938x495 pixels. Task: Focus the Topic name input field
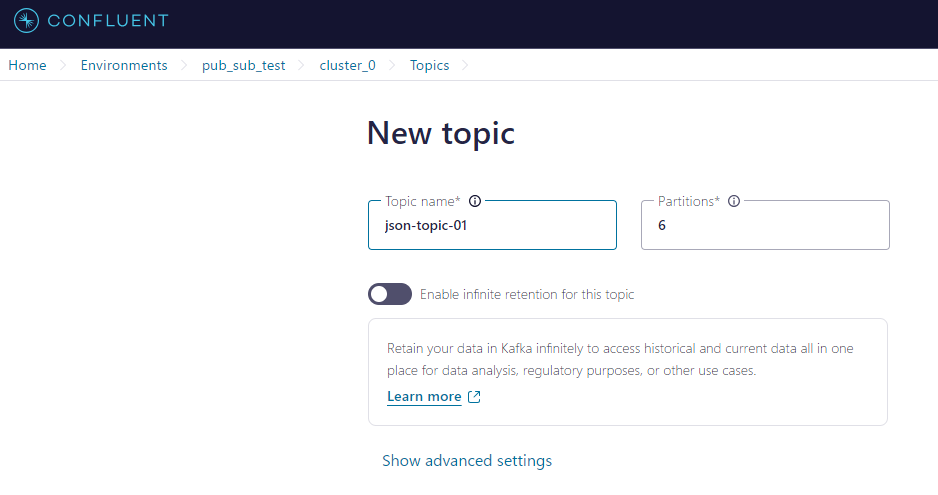click(x=492, y=225)
